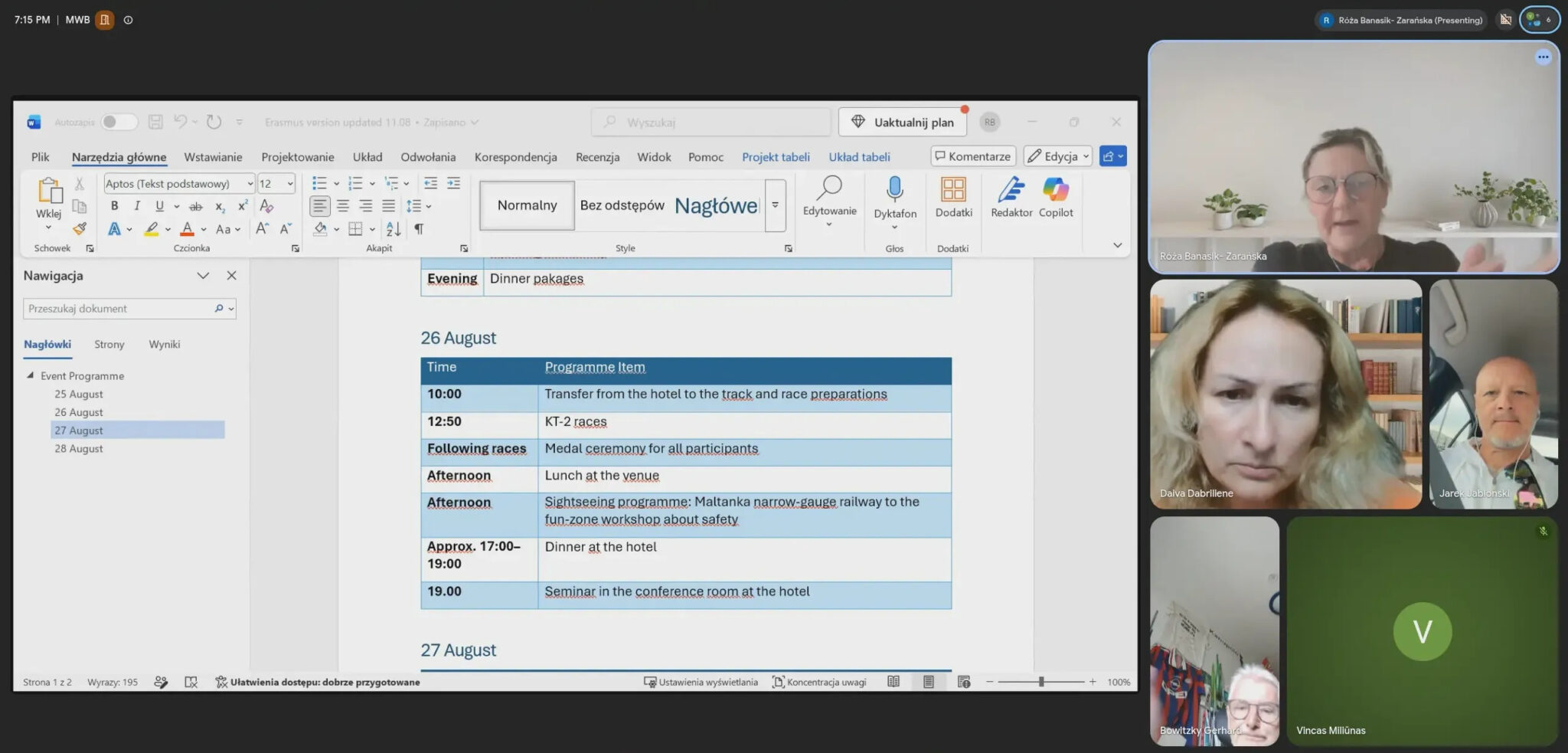Apply the red font color
This screenshot has width=1568, height=753.
click(x=187, y=228)
